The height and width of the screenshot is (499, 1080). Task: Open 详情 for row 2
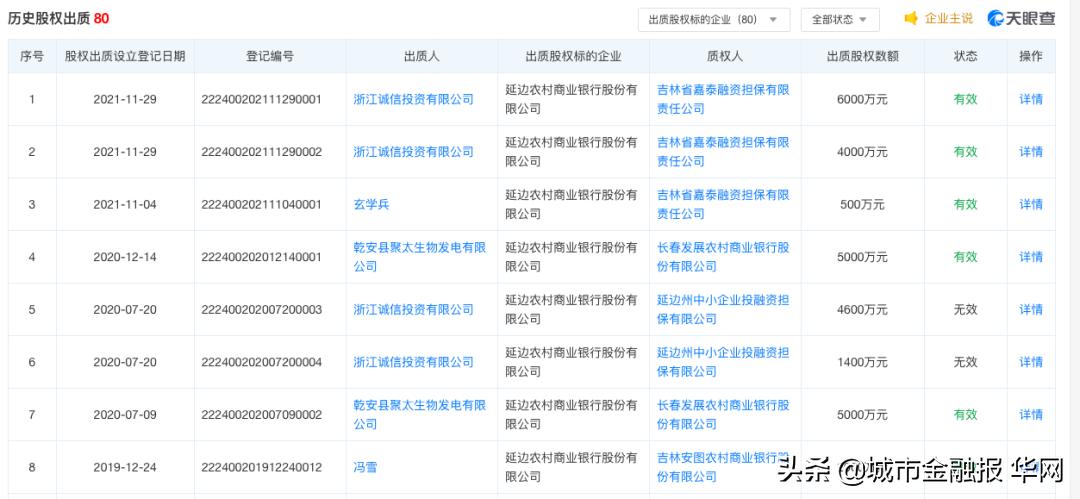(x=1031, y=152)
